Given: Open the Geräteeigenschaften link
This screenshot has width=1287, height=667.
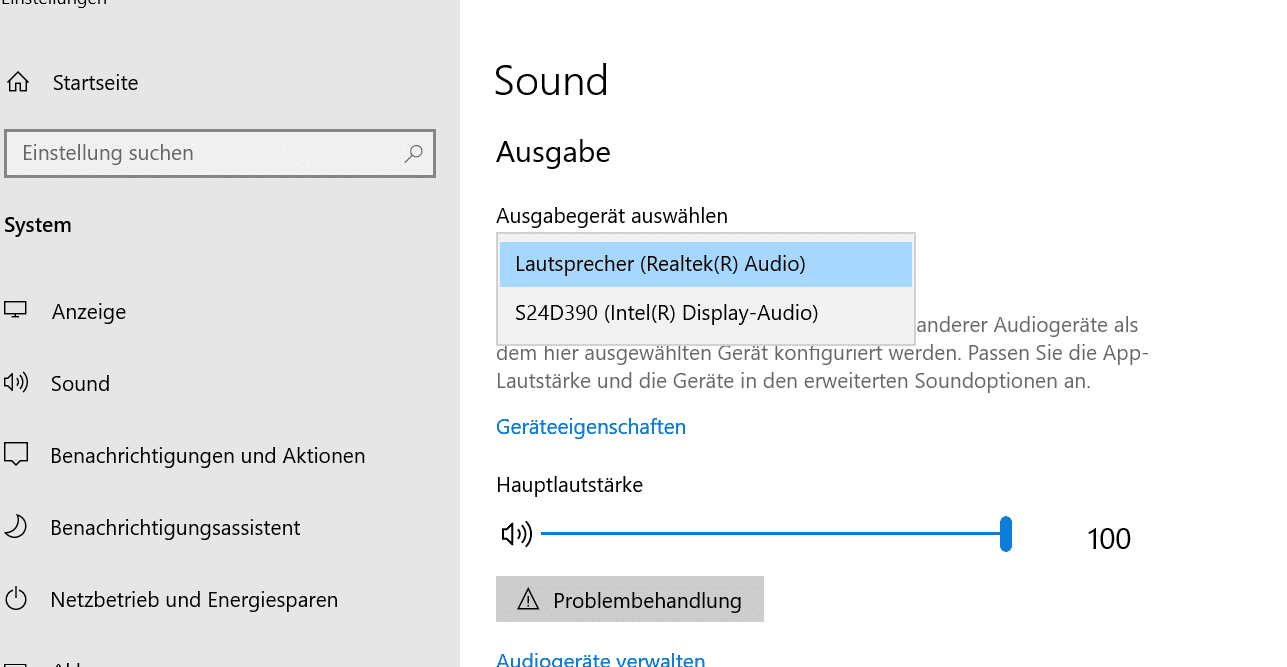Looking at the screenshot, I should pyautogui.click(x=591, y=427).
